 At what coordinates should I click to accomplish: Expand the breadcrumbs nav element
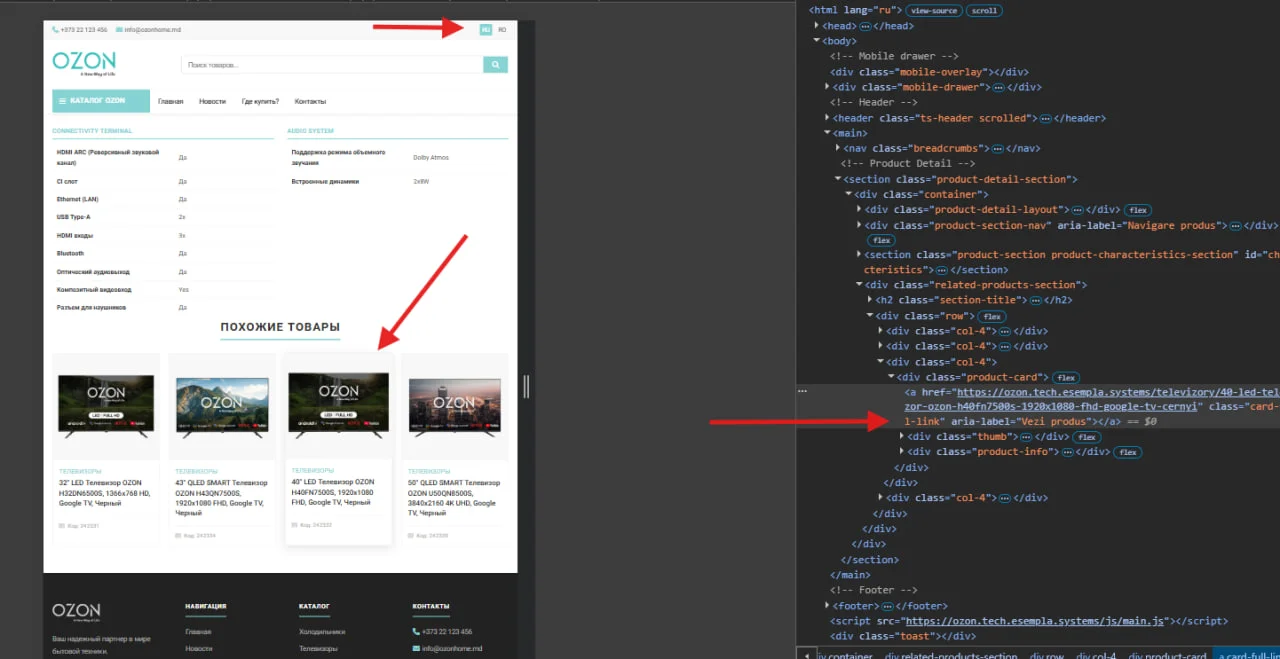(838, 148)
